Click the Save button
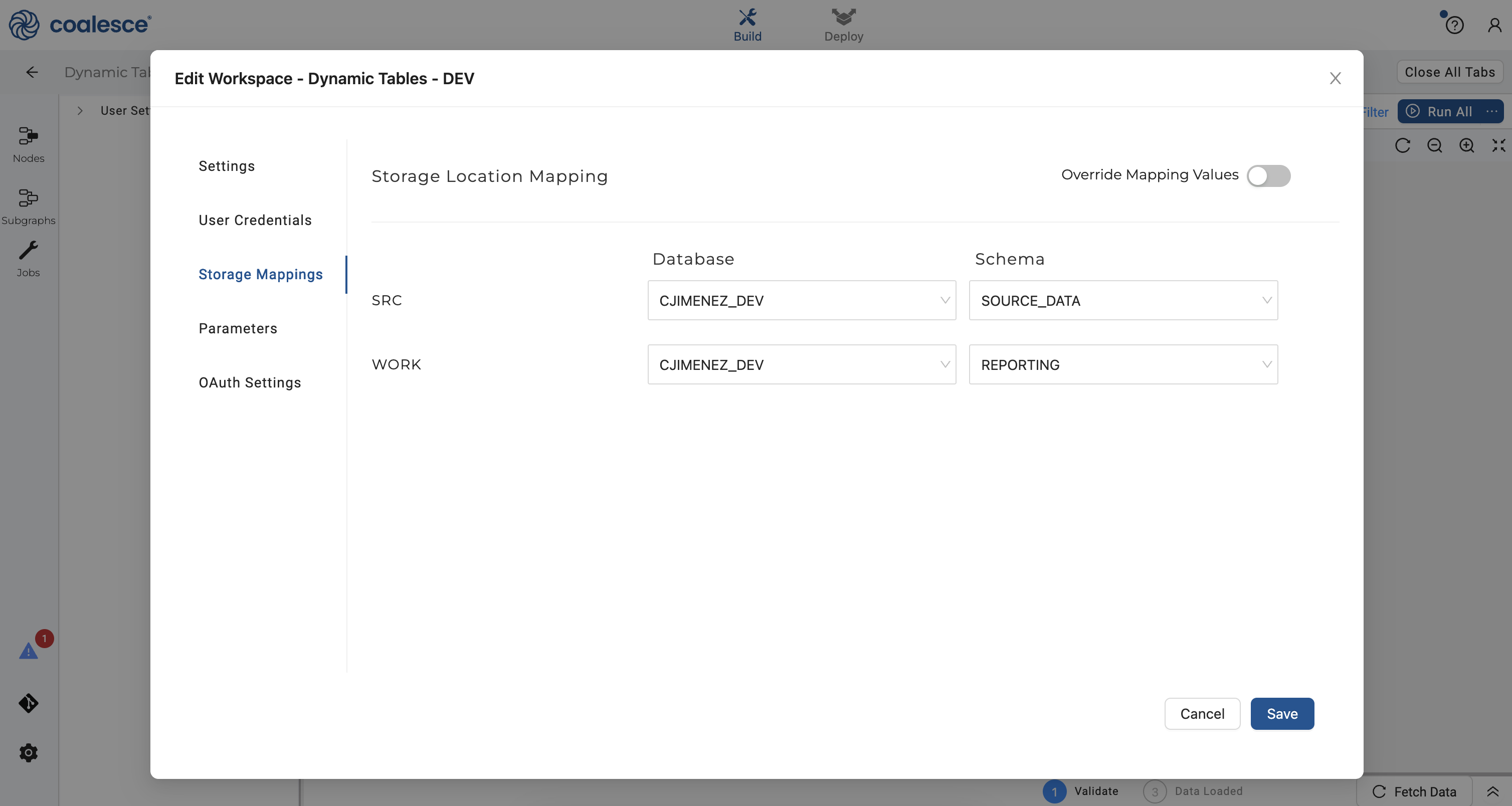The height and width of the screenshot is (806, 1512). coord(1282,714)
